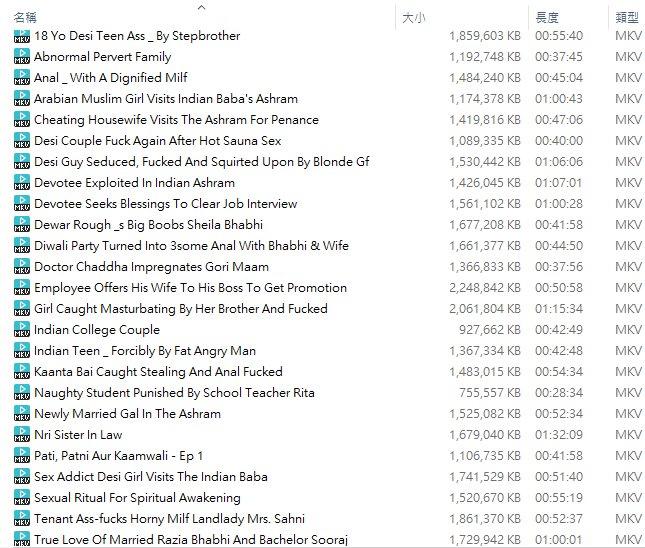Select the Cheating Housewife Visits The Ashram filename

tap(176, 120)
